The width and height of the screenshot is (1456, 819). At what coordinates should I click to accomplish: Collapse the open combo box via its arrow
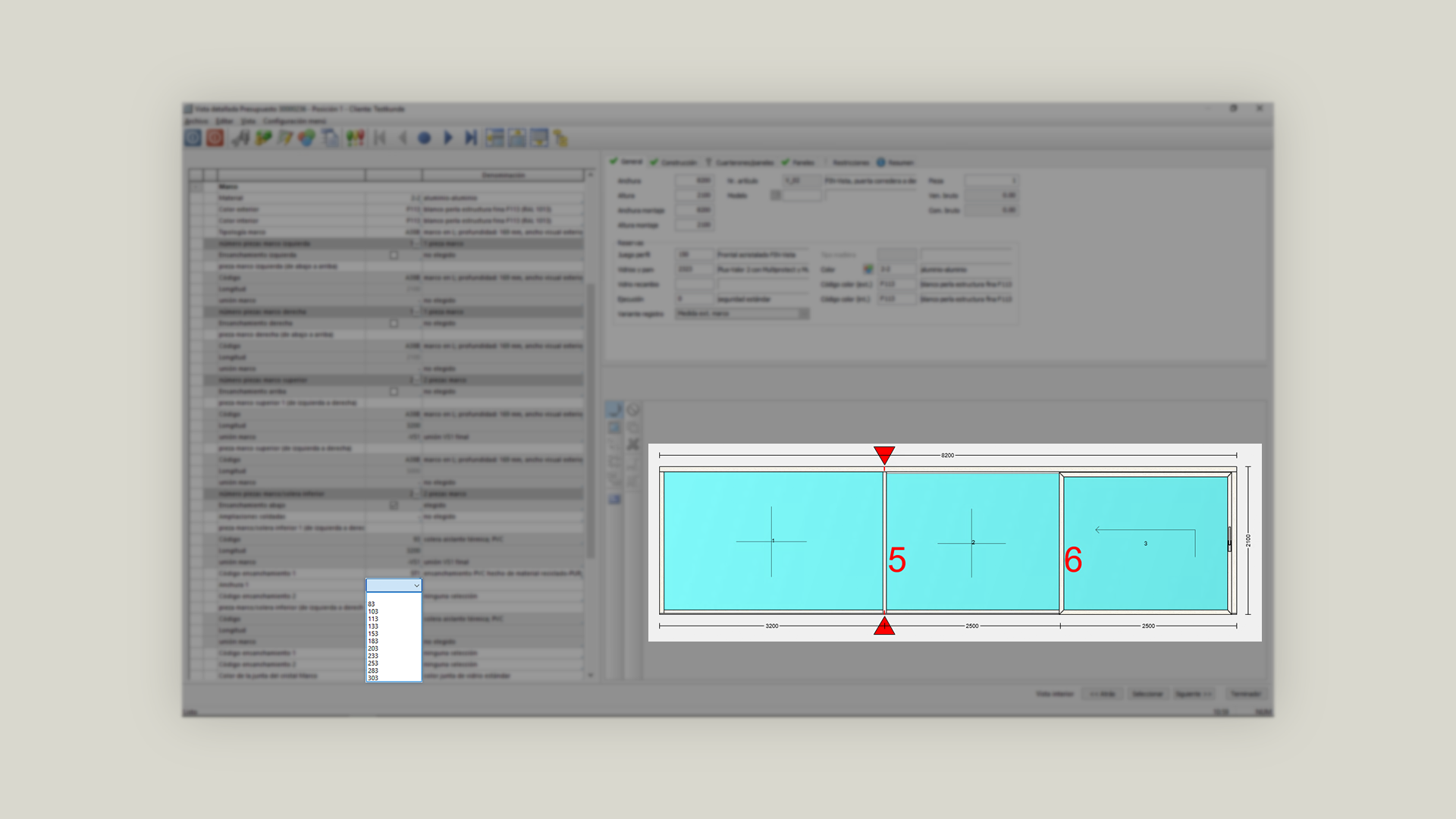(x=416, y=585)
